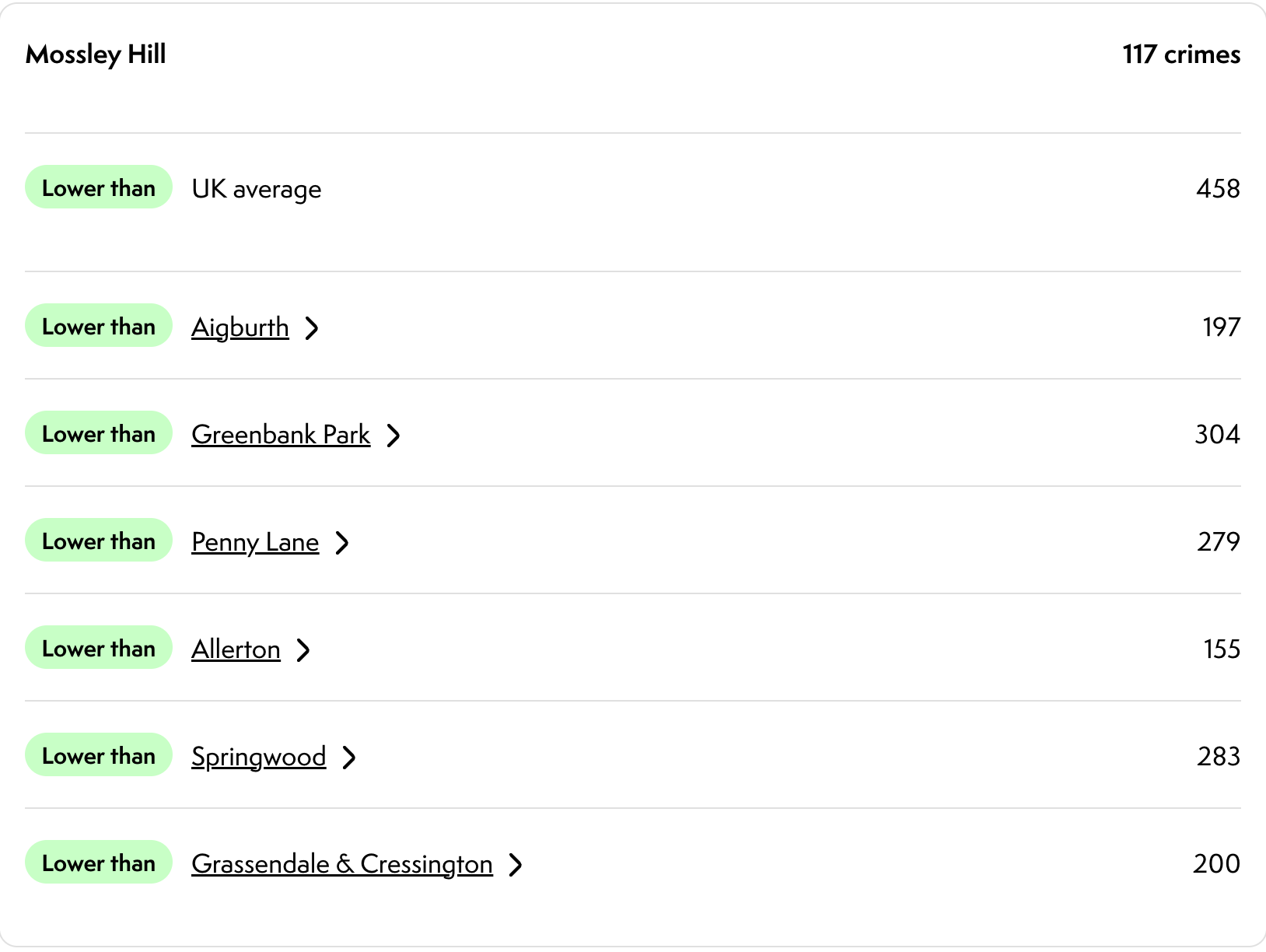Click the chevron next to Allerton
1266x952 pixels.
coord(303,650)
